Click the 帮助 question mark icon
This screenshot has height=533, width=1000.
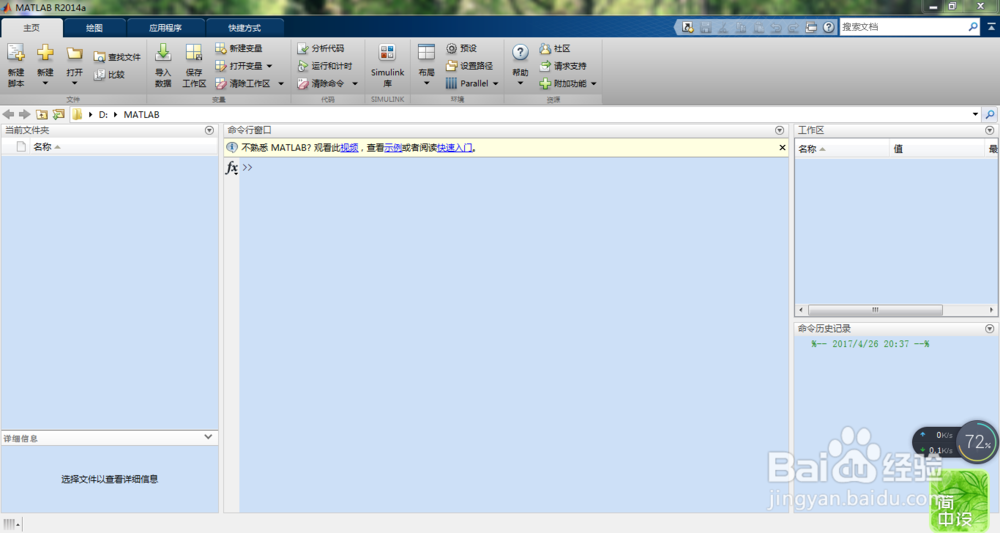click(x=520, y=53)
